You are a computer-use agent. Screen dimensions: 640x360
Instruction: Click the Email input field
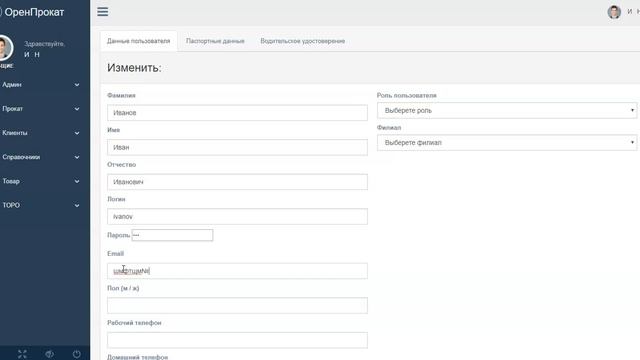point(237,271)
